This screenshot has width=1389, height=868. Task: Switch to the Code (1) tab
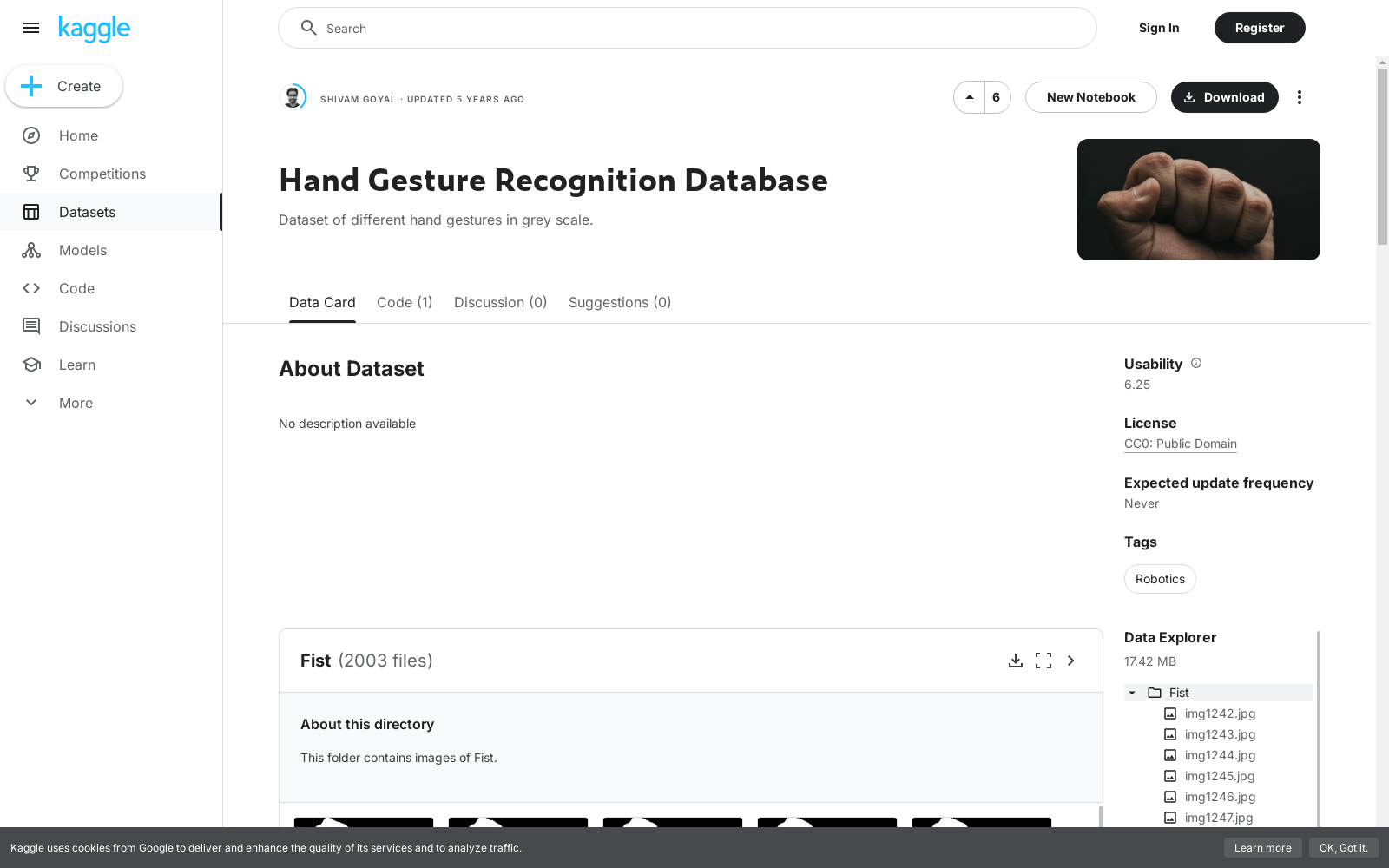(405, 303)
